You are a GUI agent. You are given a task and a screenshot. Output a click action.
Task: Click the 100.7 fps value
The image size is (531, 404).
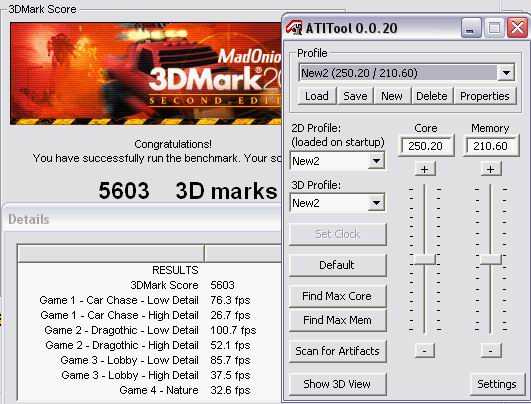point(233,330)
